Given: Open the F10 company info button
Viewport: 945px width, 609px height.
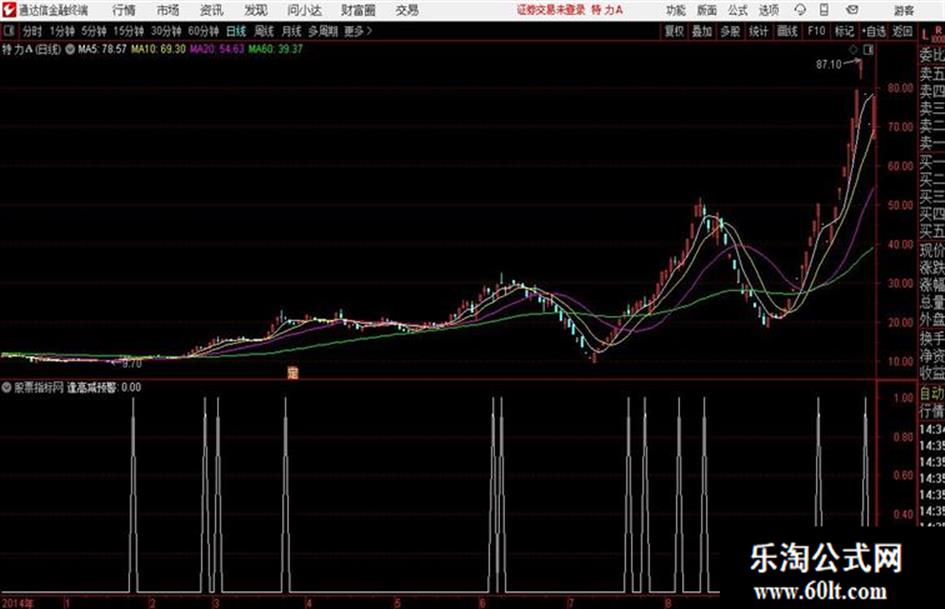Looking at the screenshot, I should (x=816, y=31).
